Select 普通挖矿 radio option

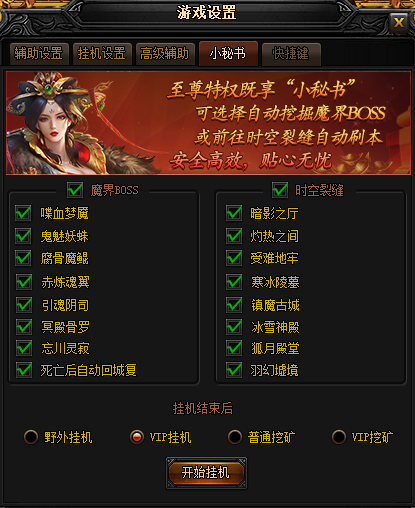pyautogui.click(x=235, y=437)
